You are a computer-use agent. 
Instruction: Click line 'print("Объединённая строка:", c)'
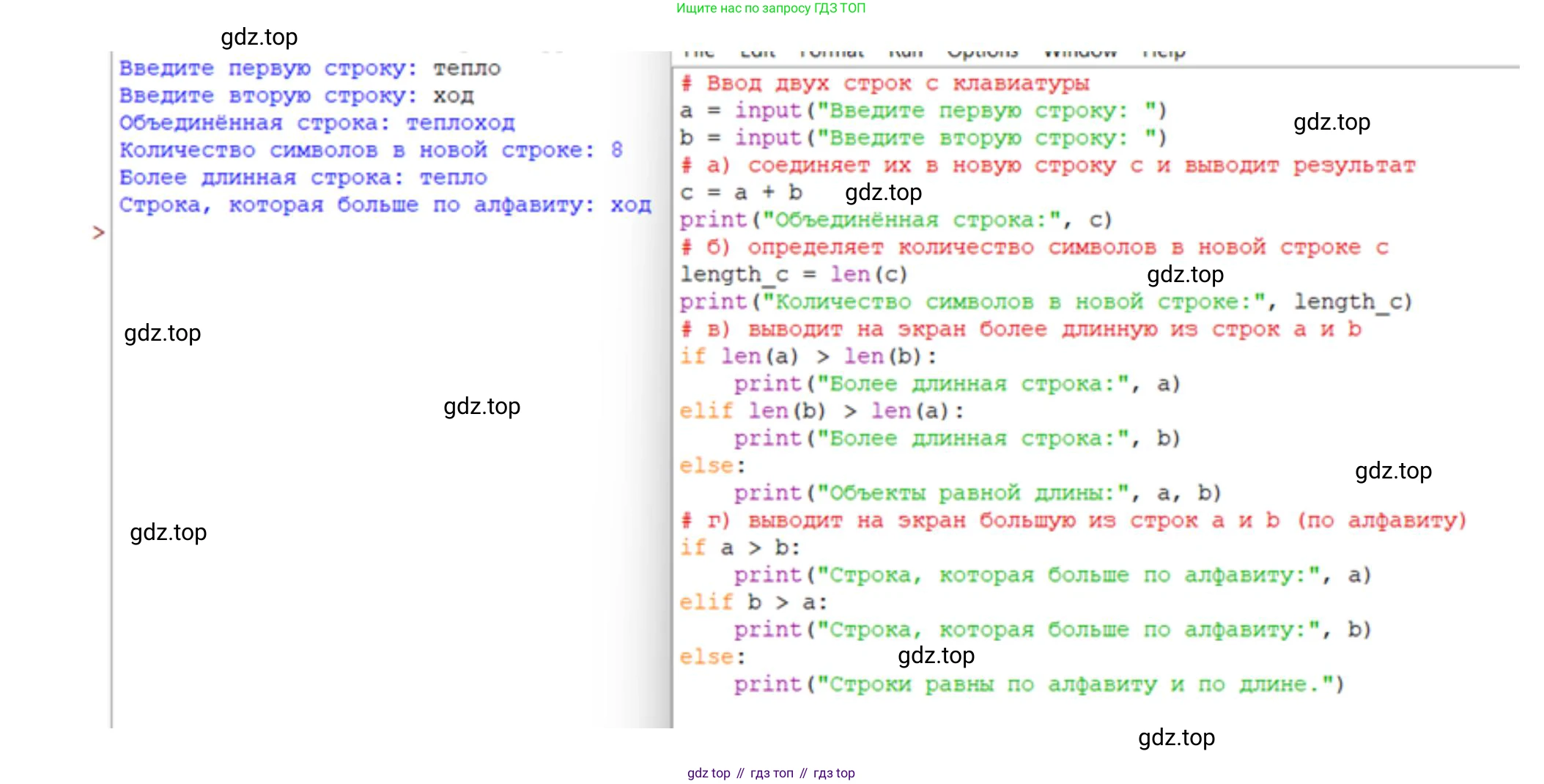[x=896, y=220]
